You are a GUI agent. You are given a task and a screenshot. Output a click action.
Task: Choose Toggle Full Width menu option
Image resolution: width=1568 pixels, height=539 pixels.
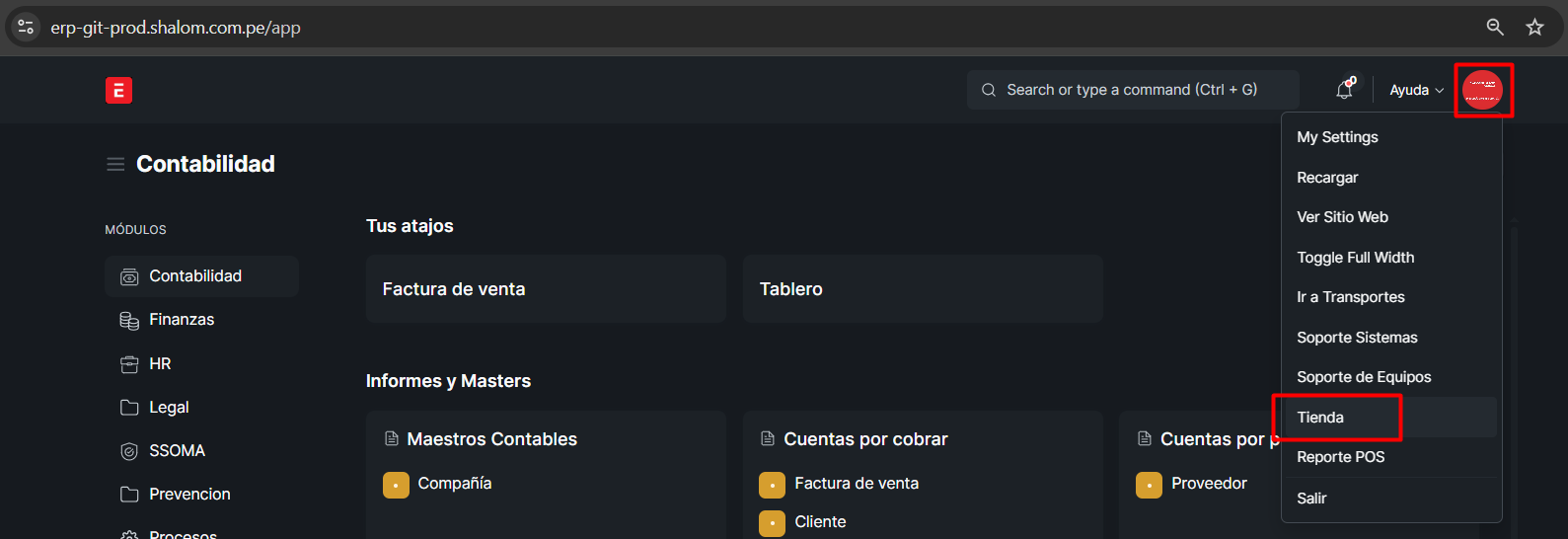(x=1355, y=258)
